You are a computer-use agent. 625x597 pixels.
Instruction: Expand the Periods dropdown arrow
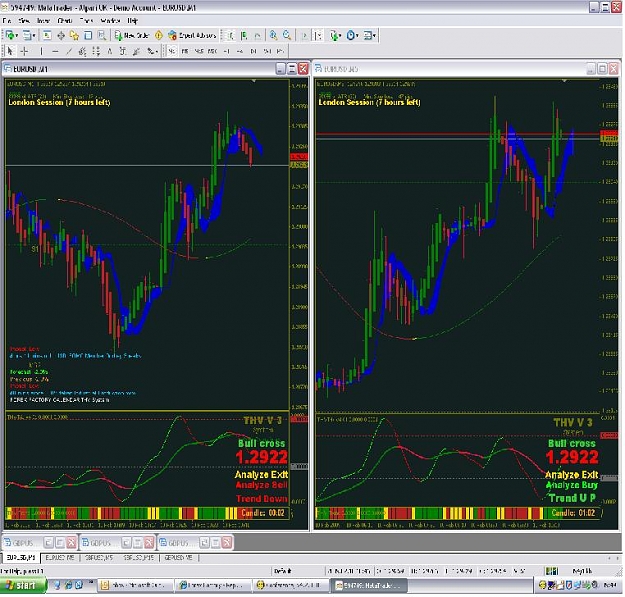coord(357,36)
